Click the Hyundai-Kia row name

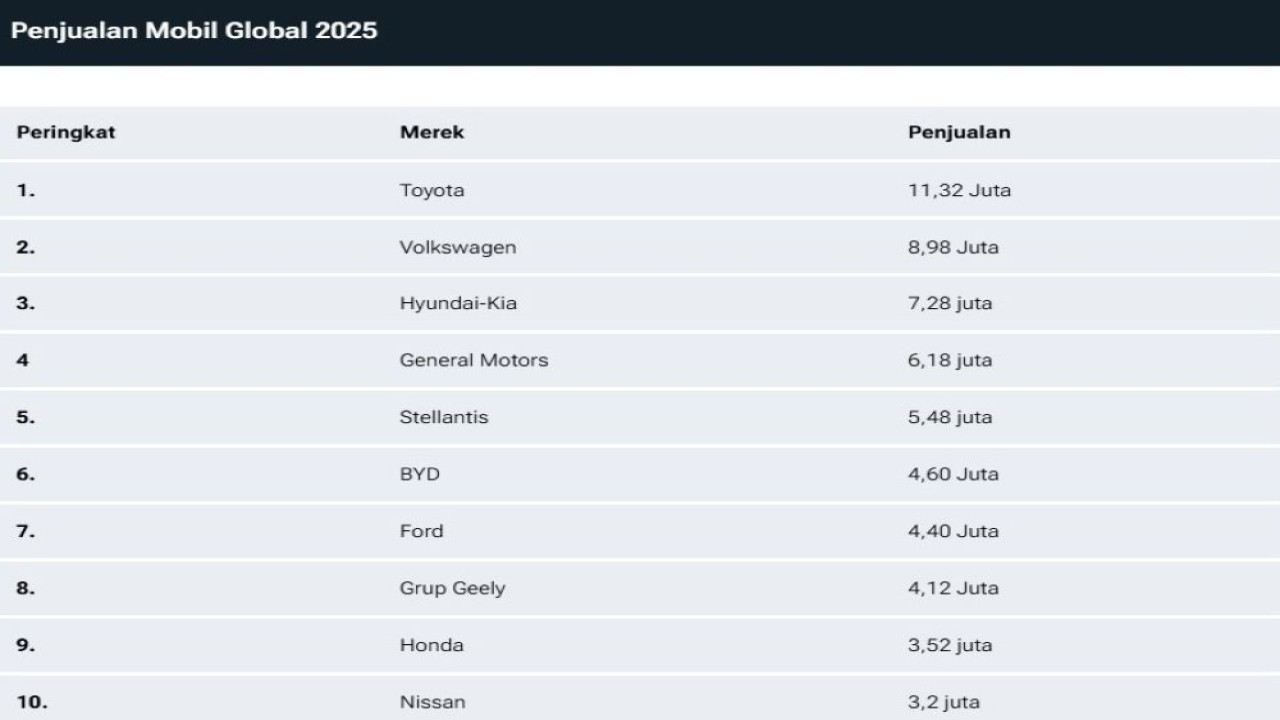point(458,303)
